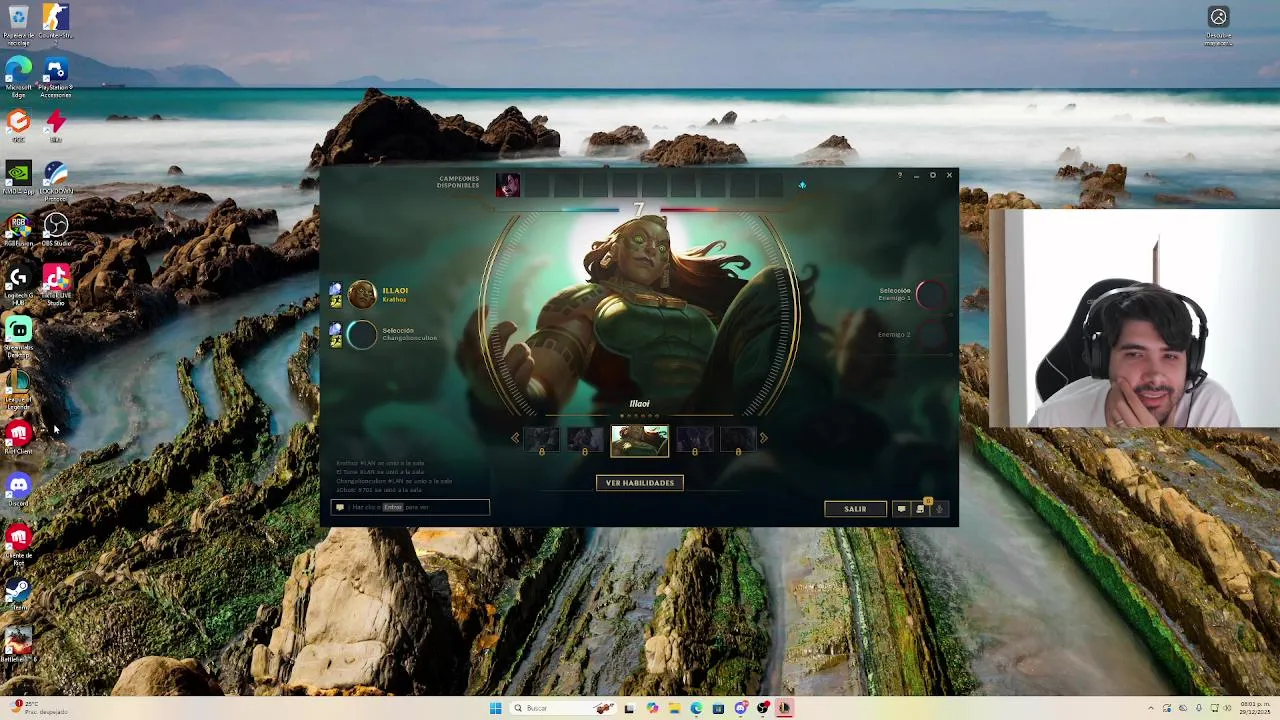Image resolution: width=1280 pixels, height=720 pixels.
Task: Click the Salir button
Action: (x=855, y=509)
